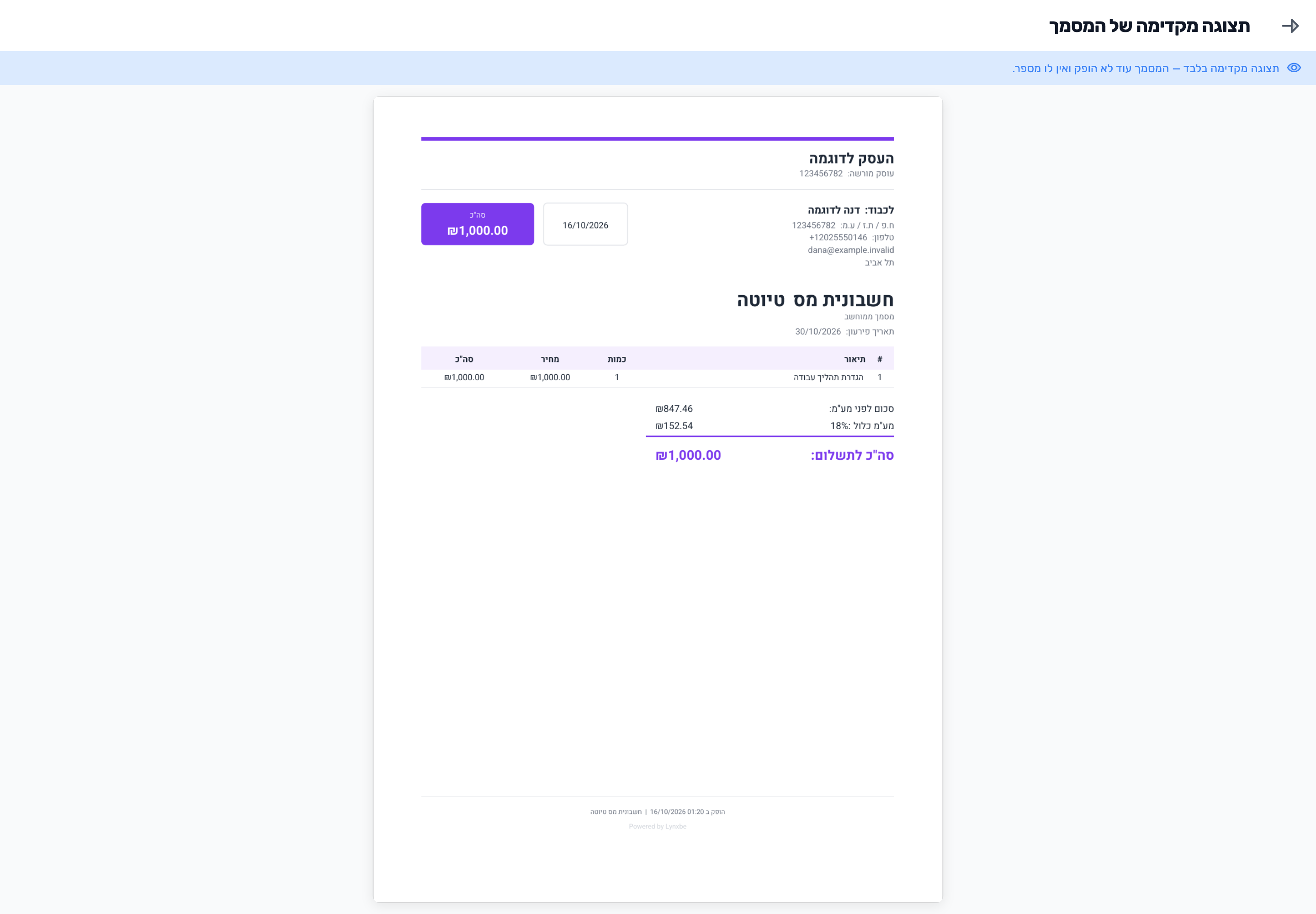Click the 'עוסק מורשה: 123456782' line

tap(846, 174)
